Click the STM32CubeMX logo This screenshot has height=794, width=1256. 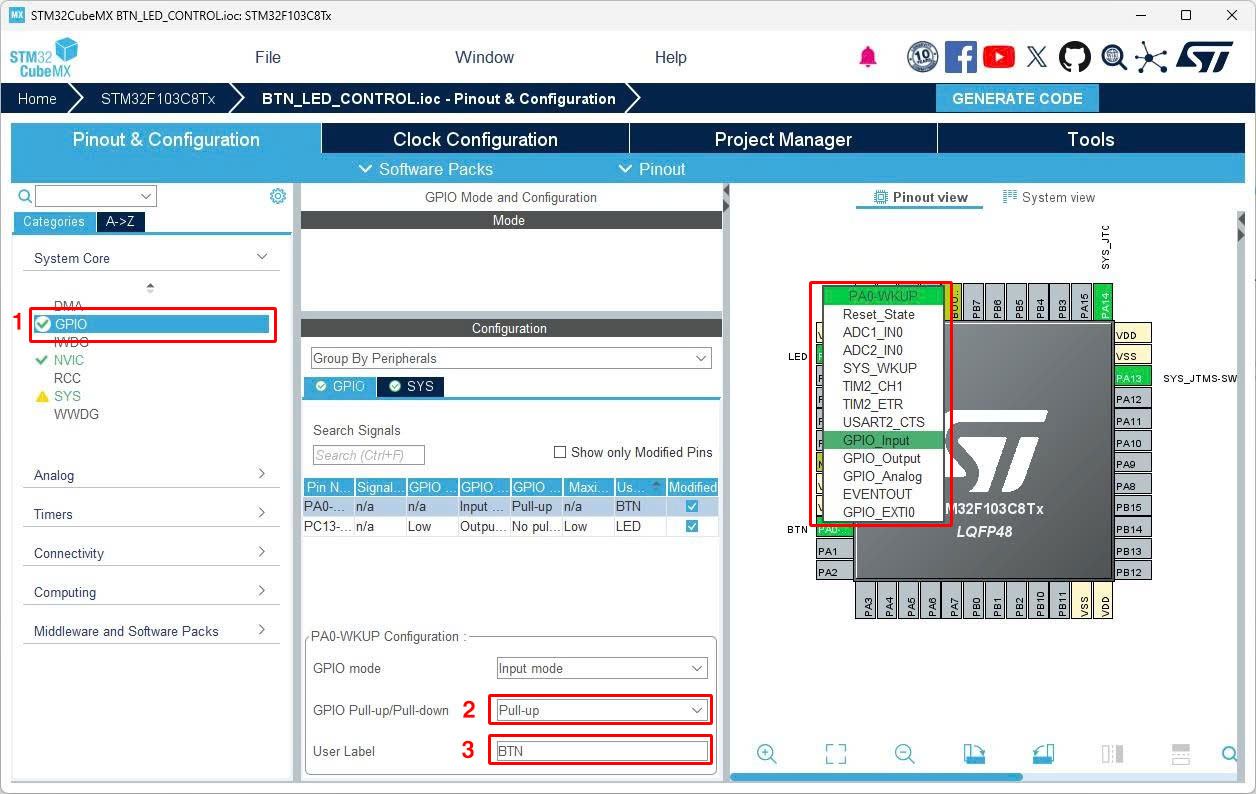point(43,57)
